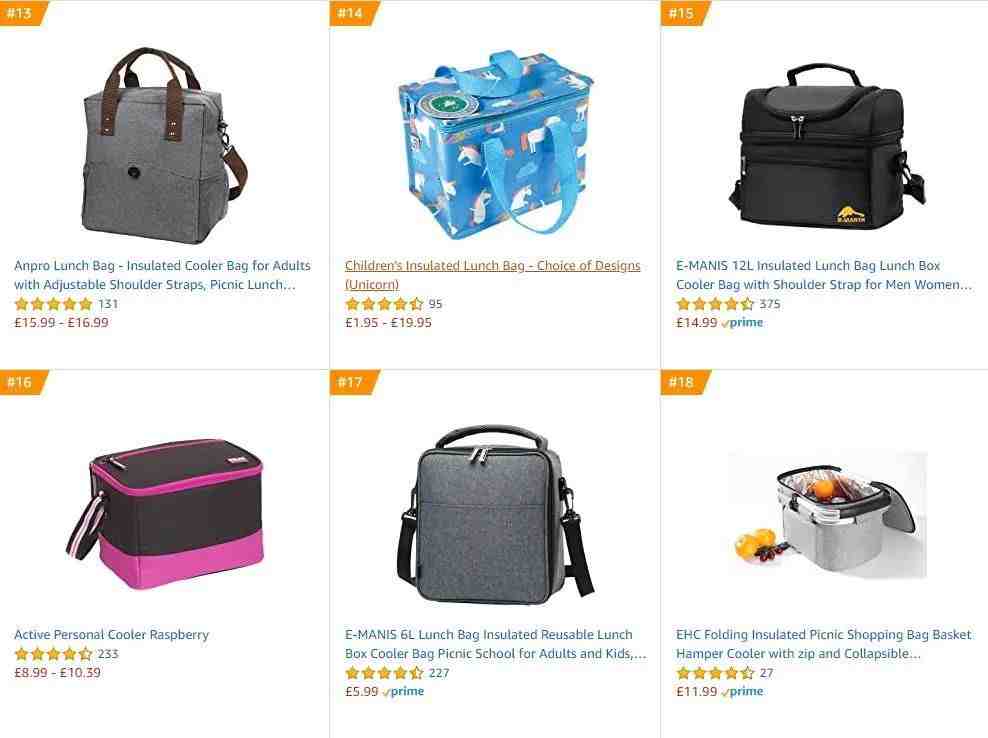This screenshot has width=988, height=738.
Task: Click star rating of unicorn lunch bag
Action: tap(384, 304)
